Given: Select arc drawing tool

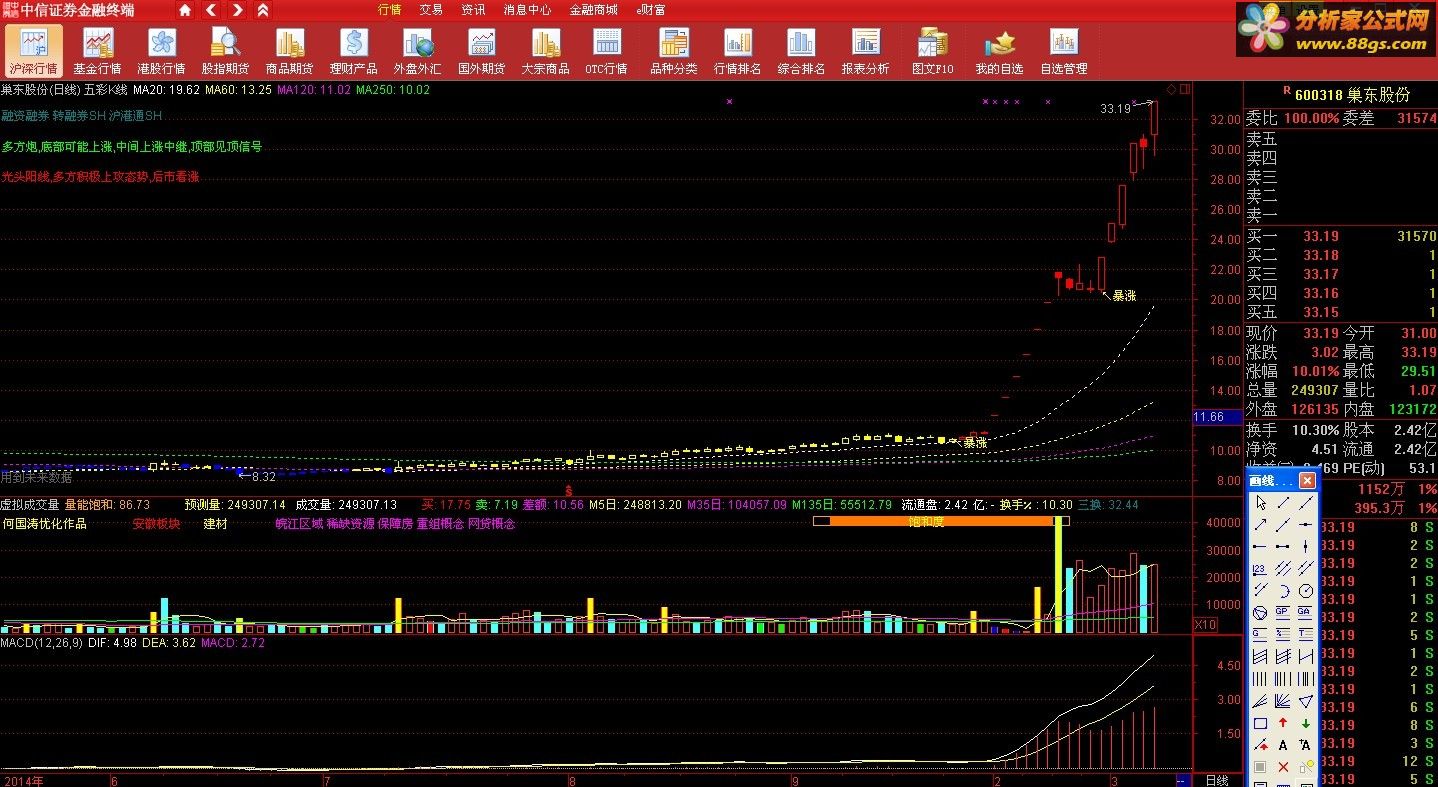Looking at the screenshot, I should coord(1283,591).
